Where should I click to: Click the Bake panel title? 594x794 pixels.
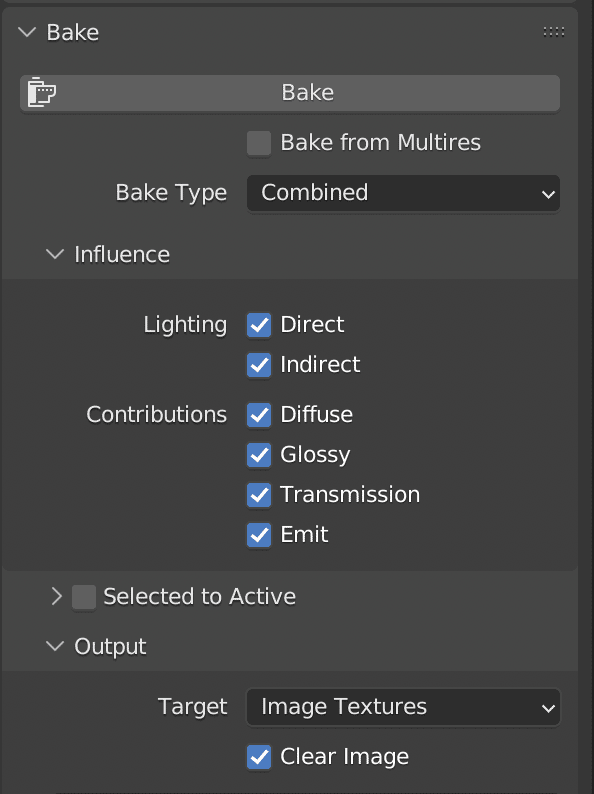click(x=72, y=32)
